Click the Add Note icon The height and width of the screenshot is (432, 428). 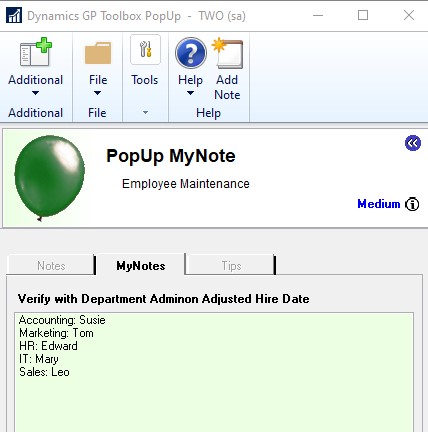pyautogui.click(x=227, y=53)
